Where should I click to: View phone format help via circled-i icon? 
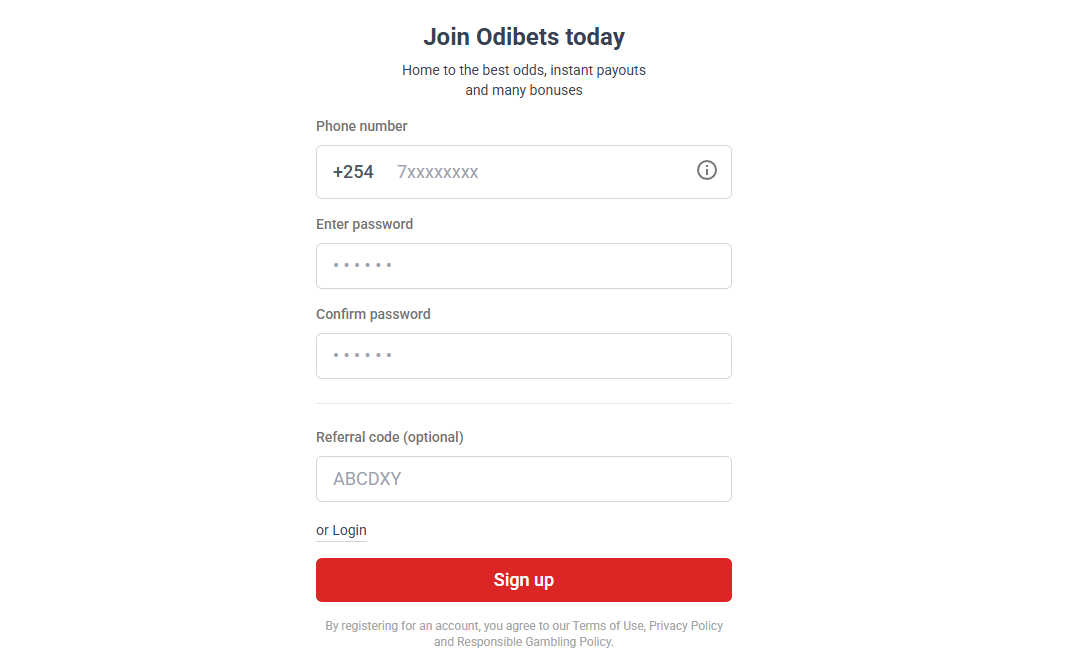(707, 170)
